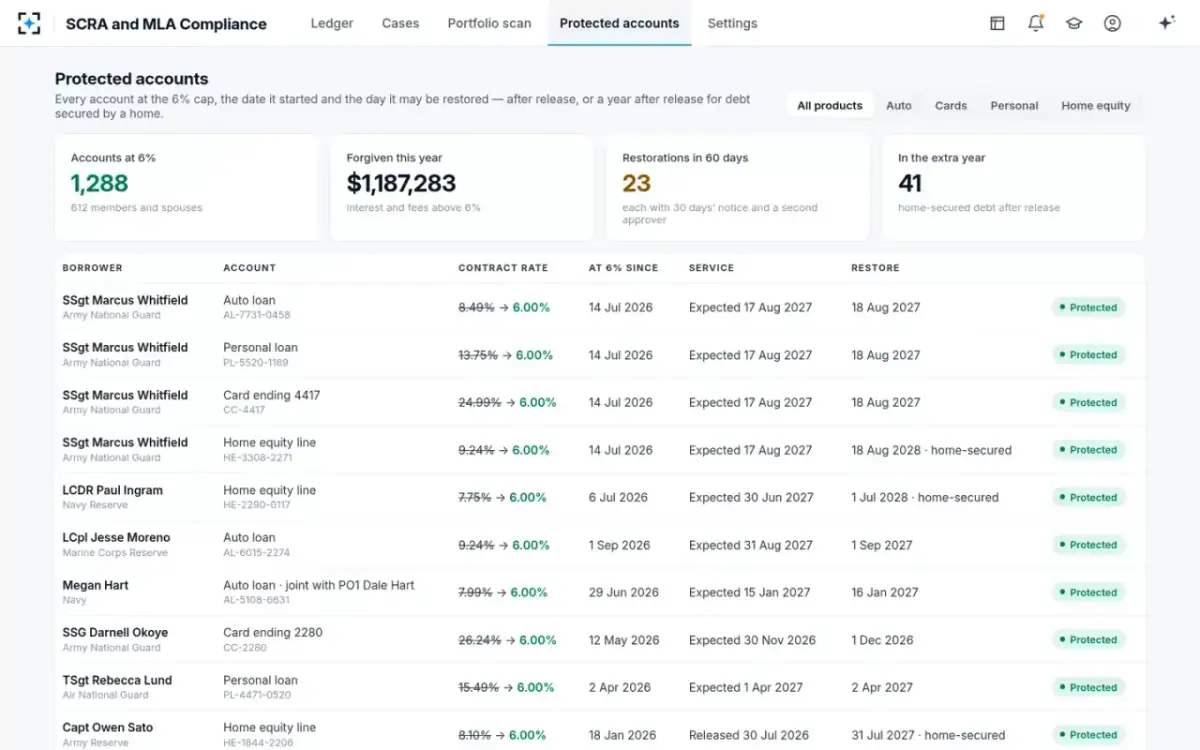Sort by the Borrower column header
The image size is (1200, 750).
(92, 268)
